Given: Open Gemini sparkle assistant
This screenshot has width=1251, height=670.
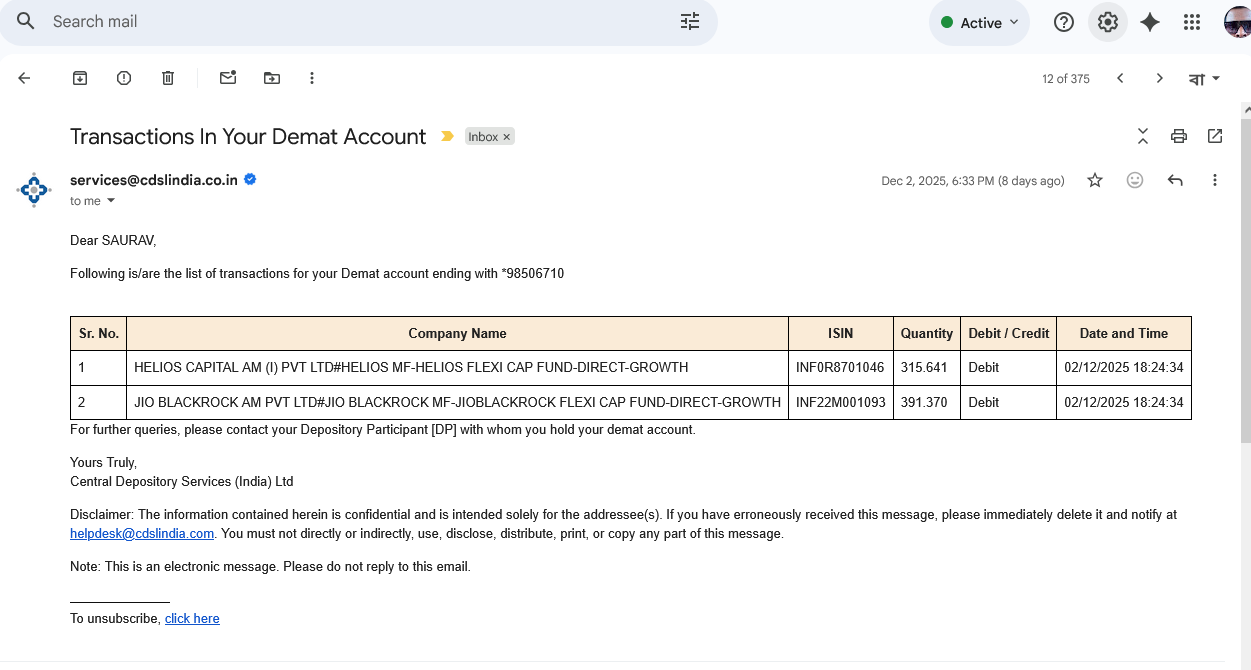Looking at the screenshot, I should [x=1150, y=22].
